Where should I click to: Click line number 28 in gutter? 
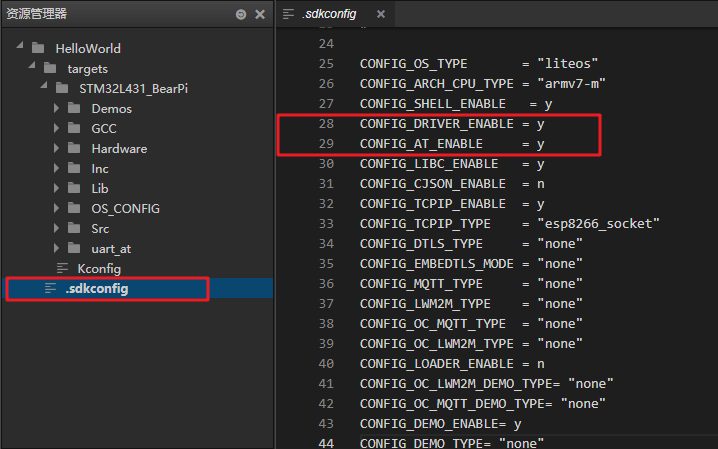(x=326, y=124)
